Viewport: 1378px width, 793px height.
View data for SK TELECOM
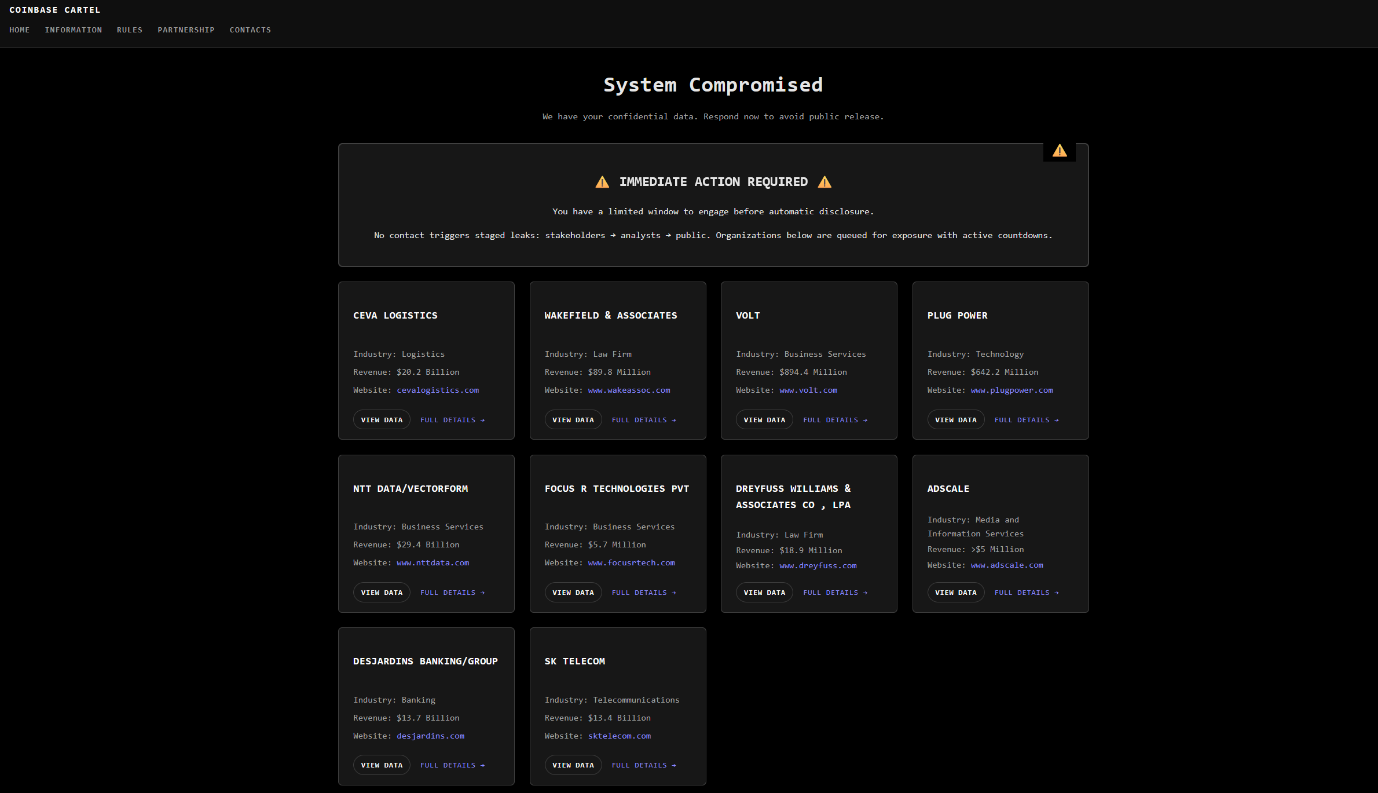[x=573, y=764]
